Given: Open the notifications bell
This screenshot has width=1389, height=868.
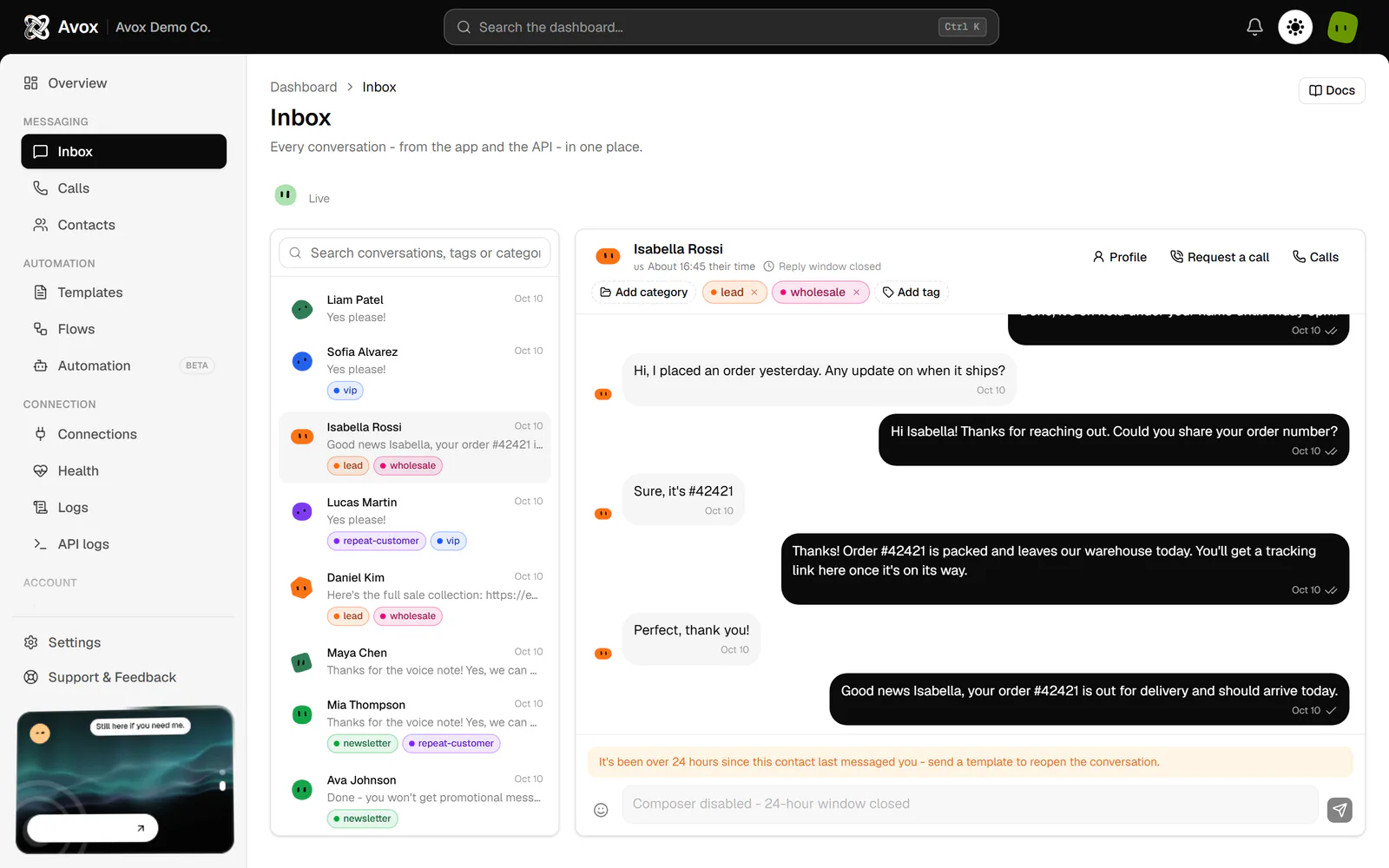Looking at the screenshot, I should pos(1254,27).
